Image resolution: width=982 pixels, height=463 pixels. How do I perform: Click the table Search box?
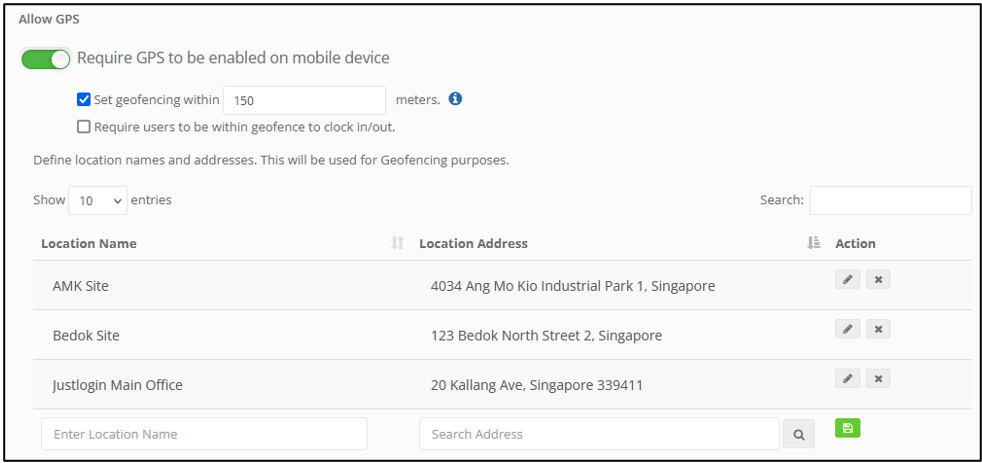pos(891,200)
